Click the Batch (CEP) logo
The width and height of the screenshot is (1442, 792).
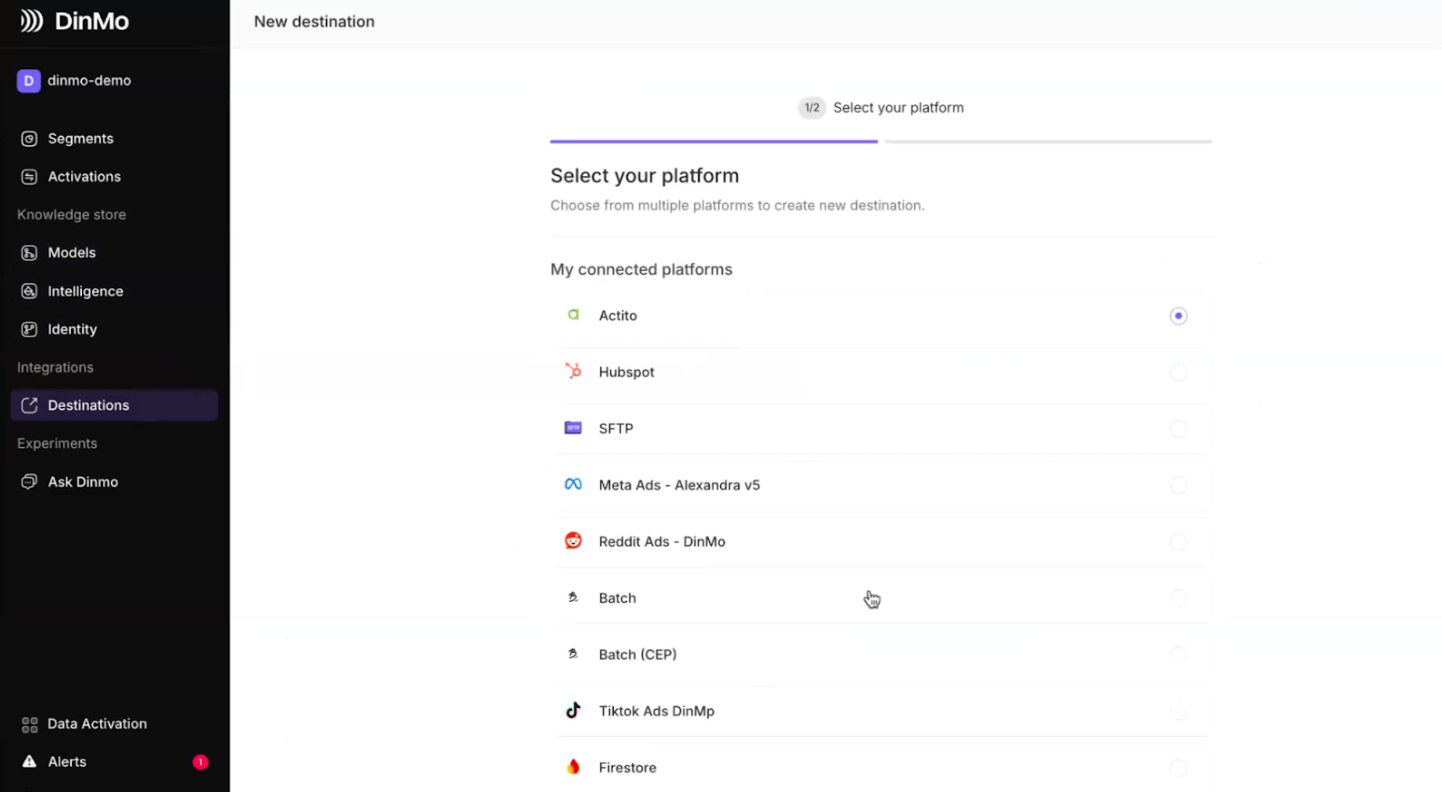(573, 654)
